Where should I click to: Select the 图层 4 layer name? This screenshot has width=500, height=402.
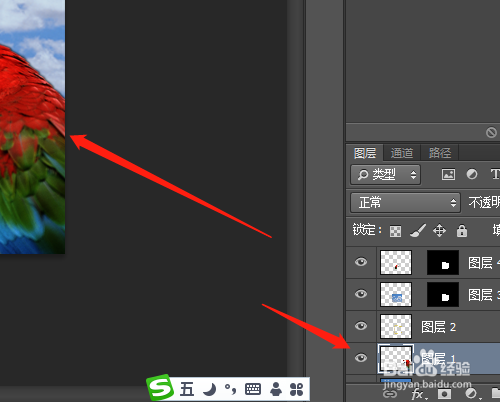[484, 263]
